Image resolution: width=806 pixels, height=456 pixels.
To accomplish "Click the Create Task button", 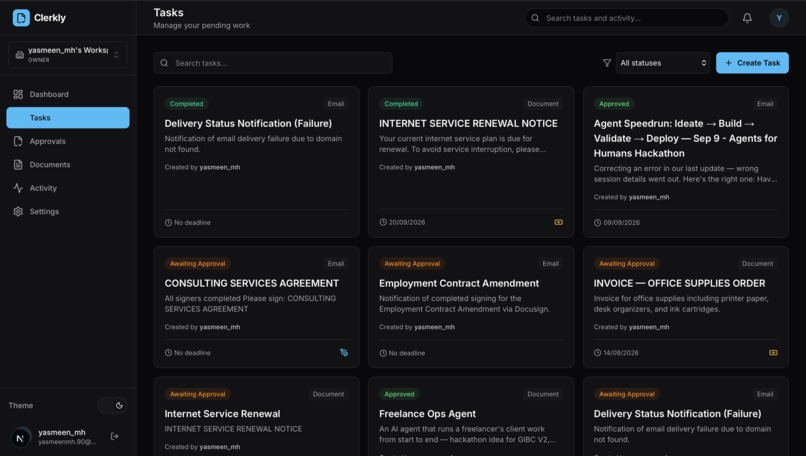I will [x=752, y=63].
